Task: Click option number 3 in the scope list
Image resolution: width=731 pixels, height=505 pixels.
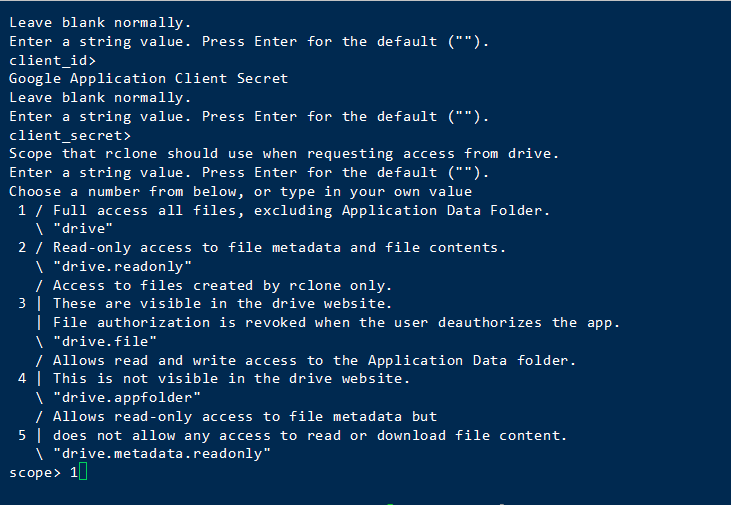Action: tap(21, 303)
